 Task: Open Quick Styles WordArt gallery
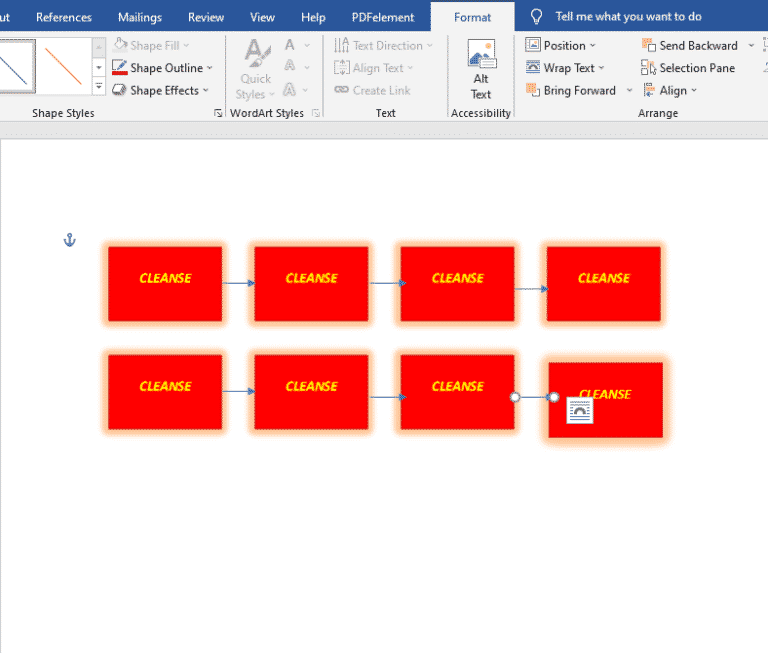click(x=255, y=69)
